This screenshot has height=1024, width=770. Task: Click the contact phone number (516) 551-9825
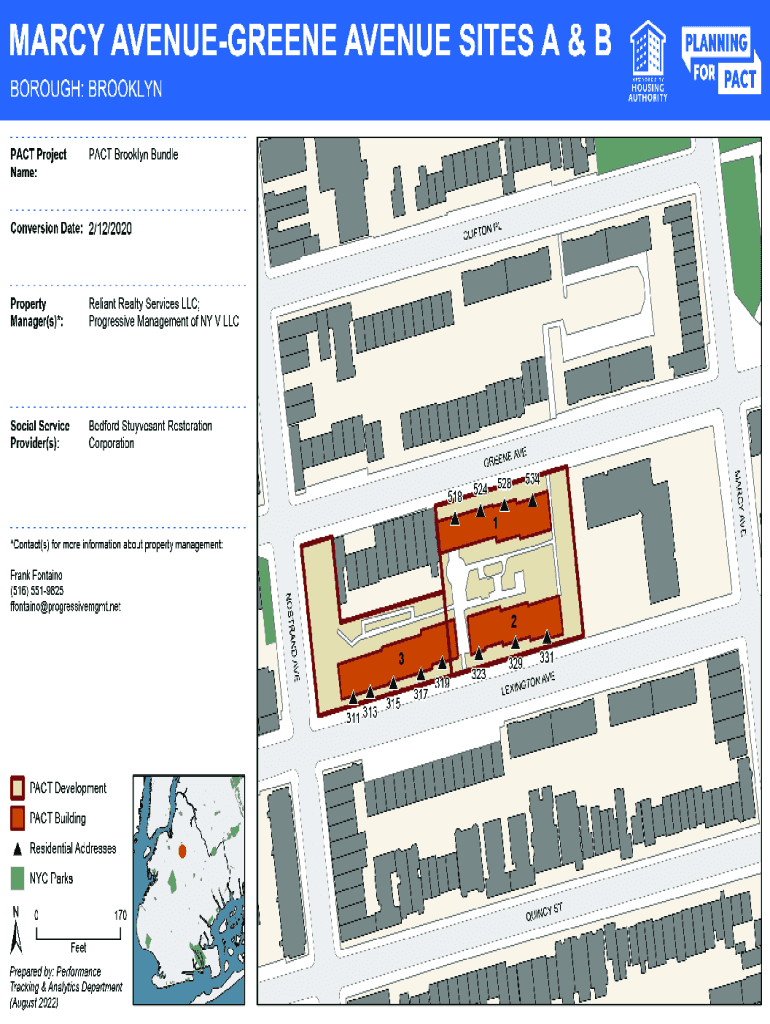[37, 591]
